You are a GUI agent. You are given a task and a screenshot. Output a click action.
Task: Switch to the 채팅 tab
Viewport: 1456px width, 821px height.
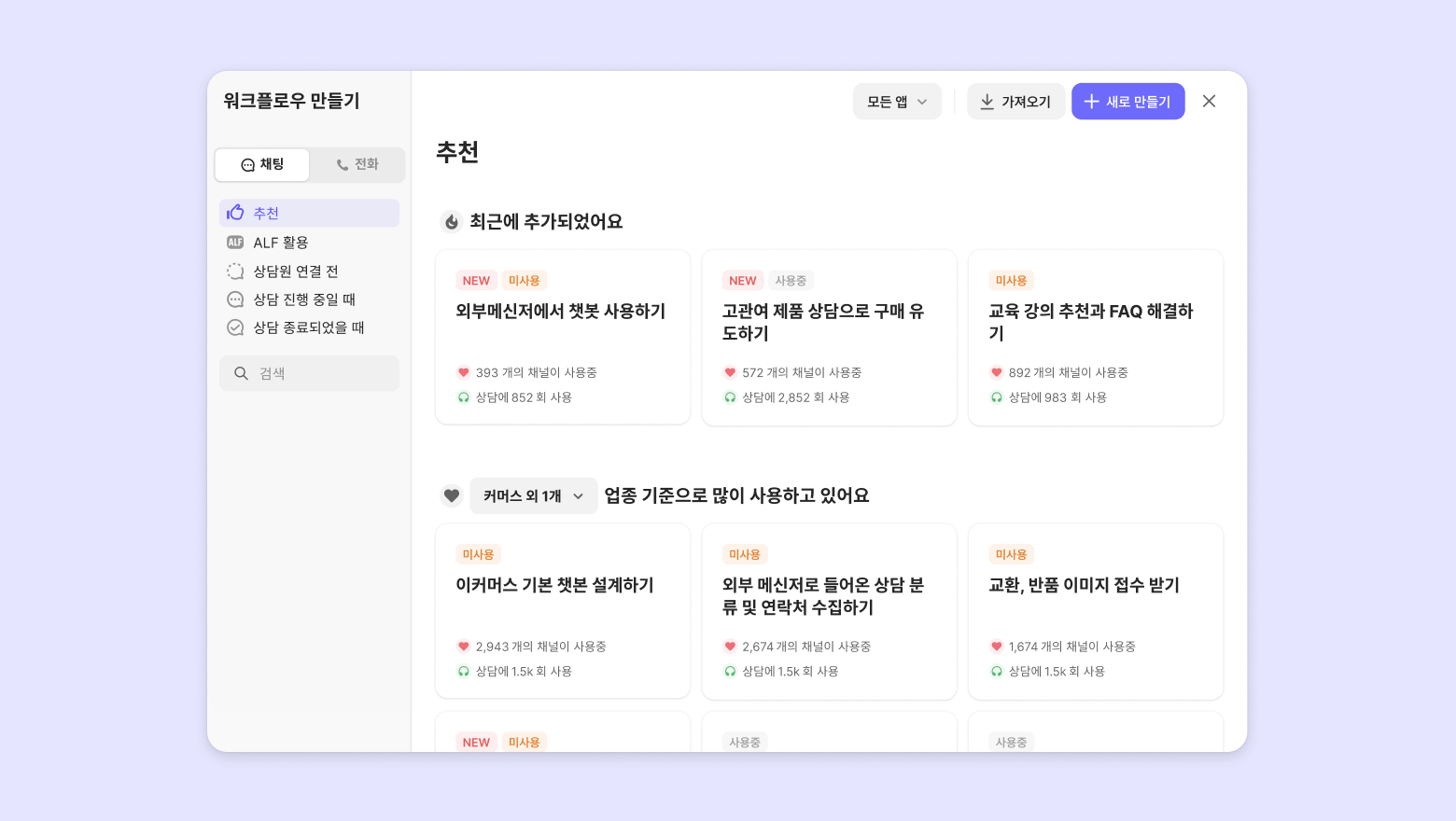pos(262,165)
